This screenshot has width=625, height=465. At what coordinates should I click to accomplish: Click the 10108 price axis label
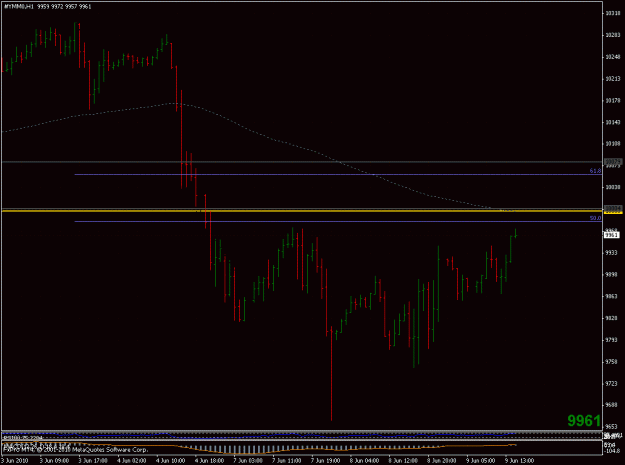[612, 144]
